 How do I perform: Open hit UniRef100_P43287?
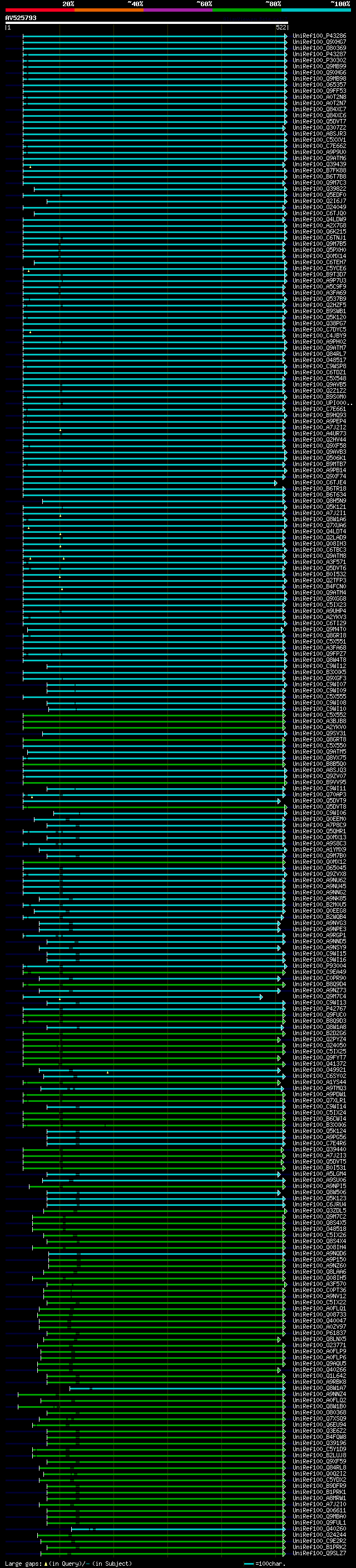pos(319,54)
